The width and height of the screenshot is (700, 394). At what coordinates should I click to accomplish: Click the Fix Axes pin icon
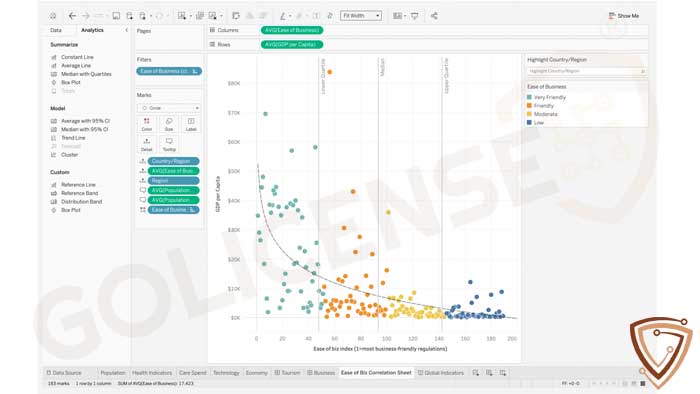tap(330, 16)
